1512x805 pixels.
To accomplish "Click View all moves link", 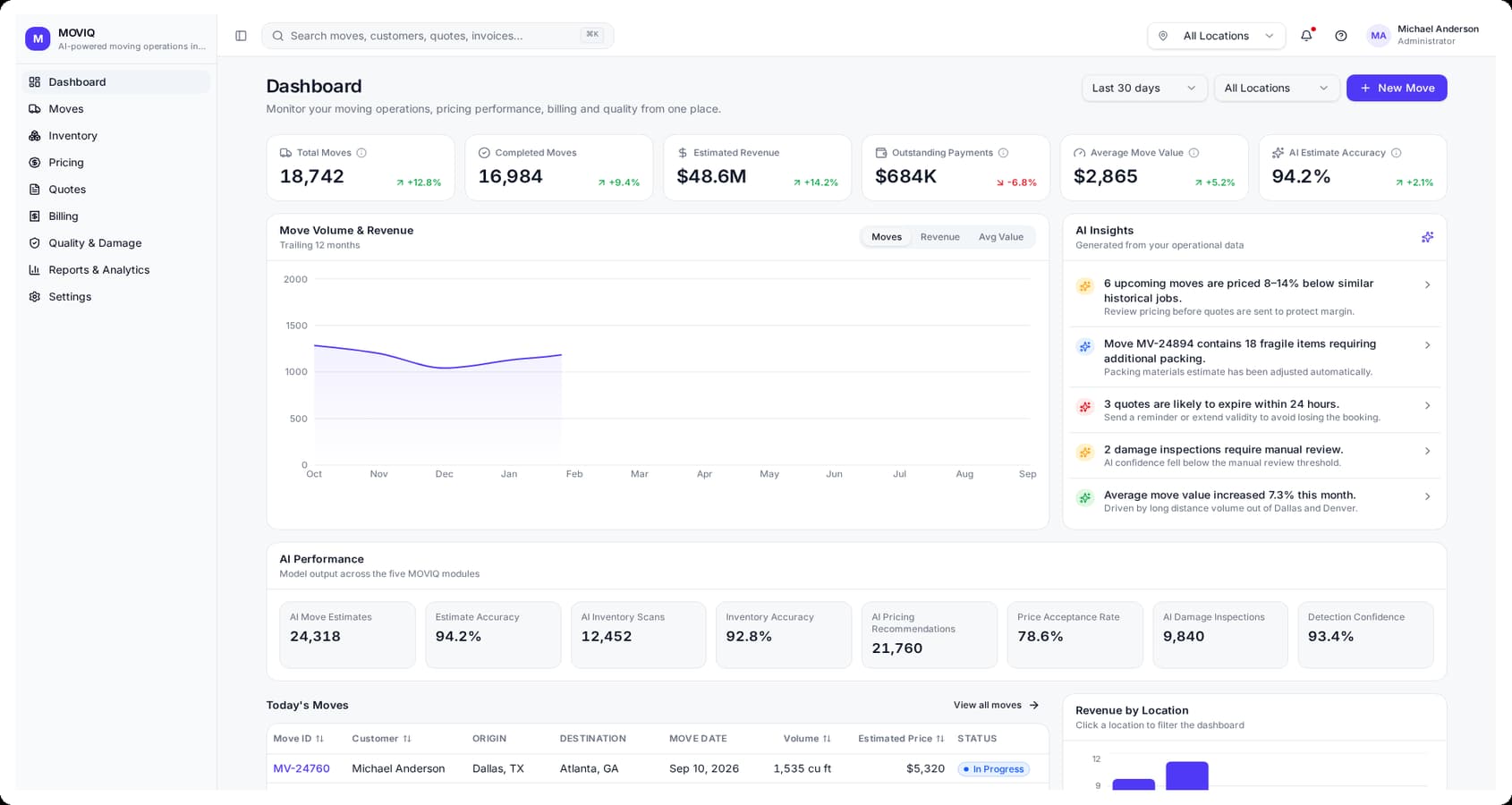I will point(997,705).
